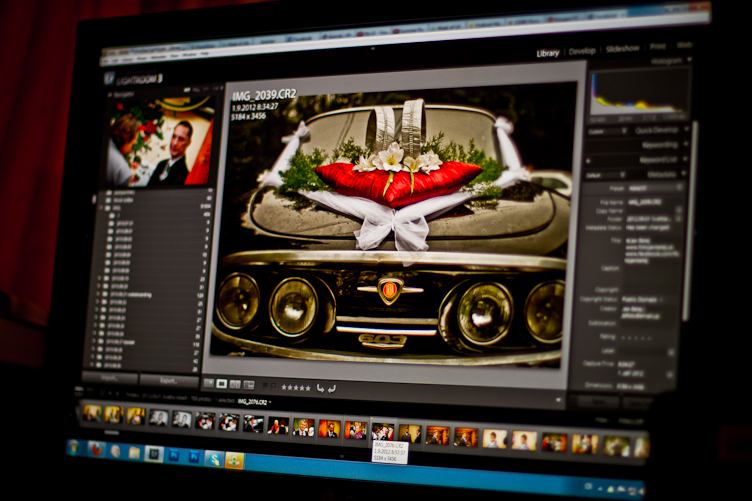Open metadata set dropdown beside Metadata header

tap(605, 175)
